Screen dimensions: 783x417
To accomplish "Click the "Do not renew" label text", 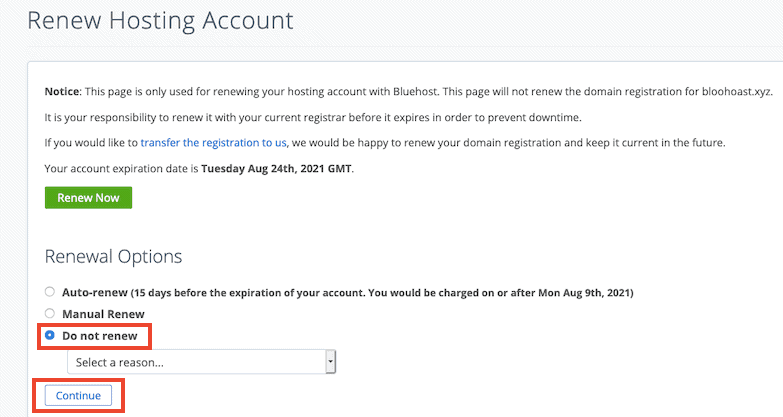I will pos(100,336).
